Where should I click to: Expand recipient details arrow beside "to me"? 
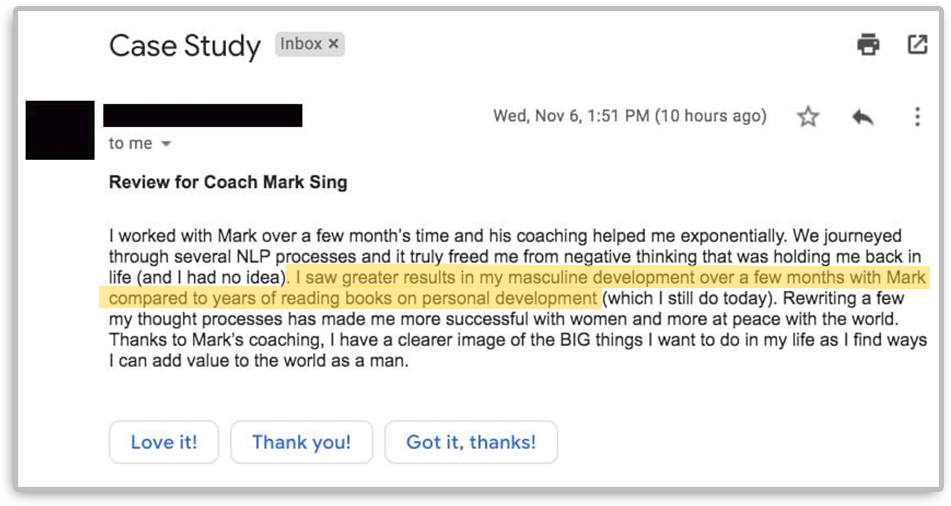click(x=166, y=144)
